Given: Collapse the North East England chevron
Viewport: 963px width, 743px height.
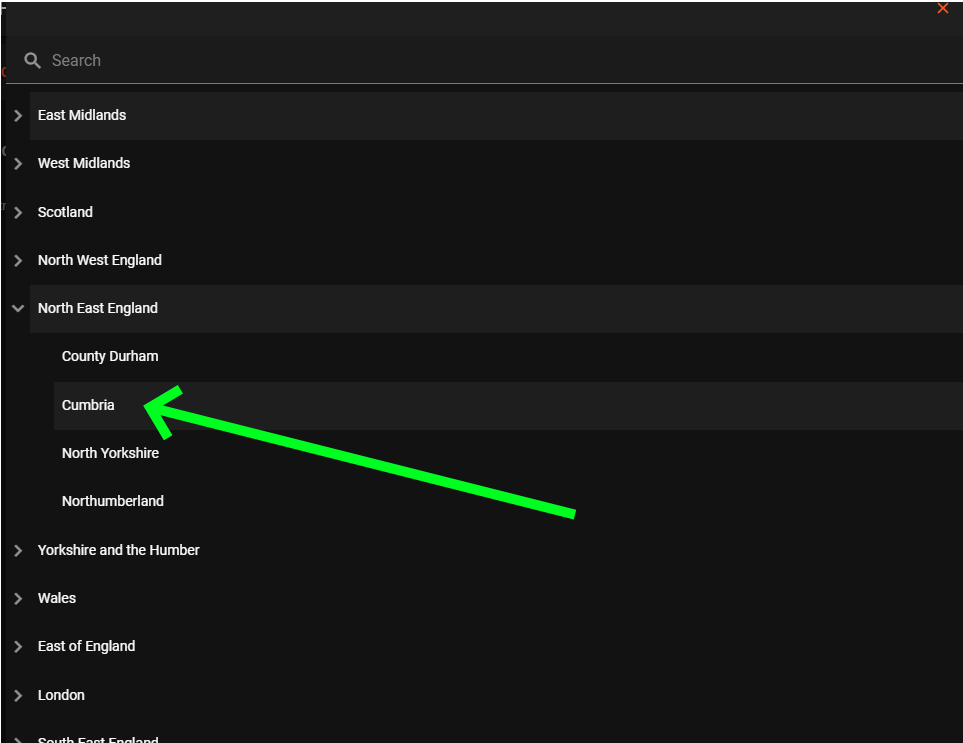Looking at the screenshot, I should (18, 309).
